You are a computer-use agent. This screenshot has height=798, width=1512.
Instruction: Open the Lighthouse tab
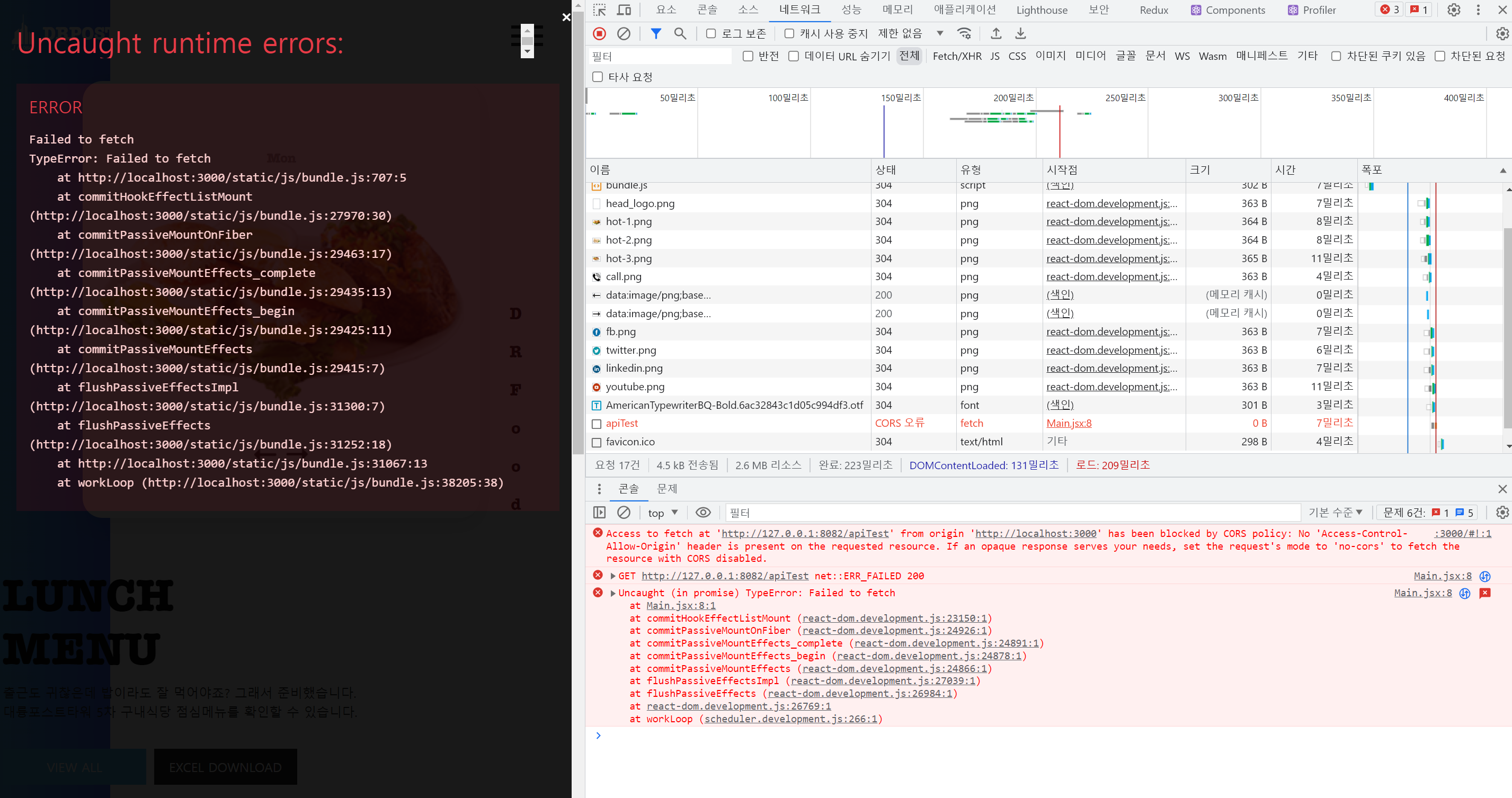point(1042,10)
